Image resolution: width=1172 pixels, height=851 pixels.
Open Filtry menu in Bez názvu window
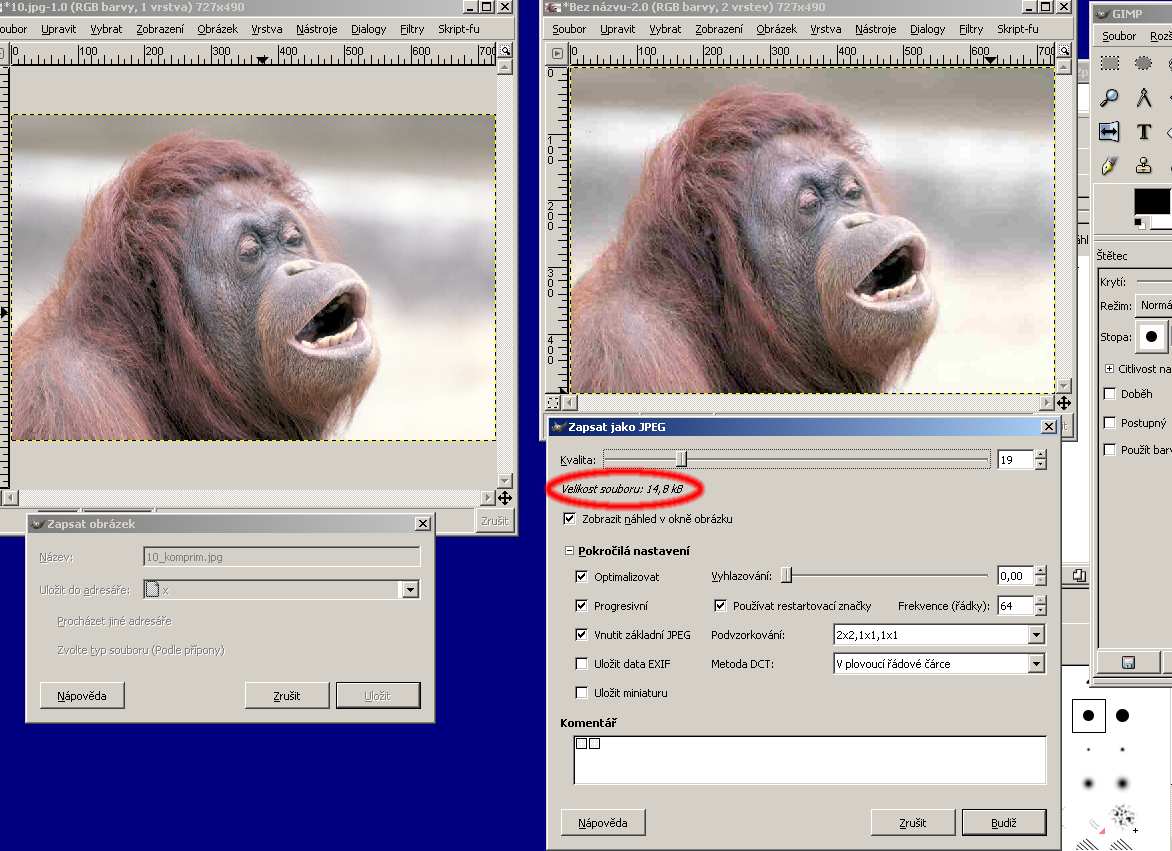971,29
